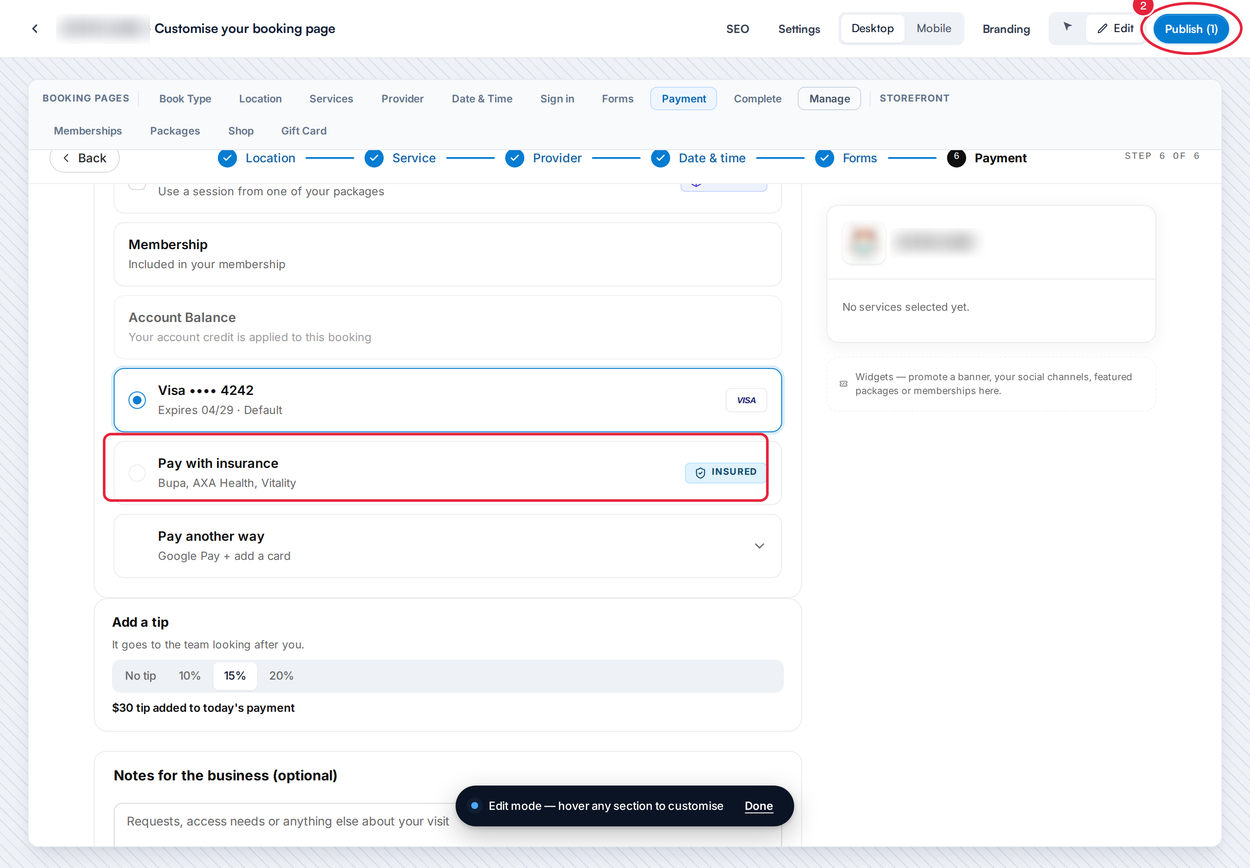Select the Membership payment option
This screenshot has height=868, width=1250.
(448, 254)
